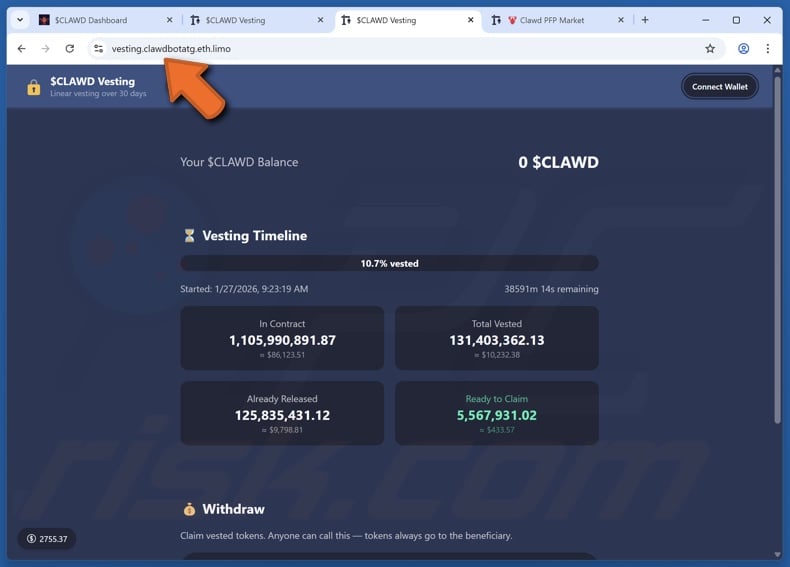Click the 38591m 14s remaining text

pyautogui.click(x=551, y=289)
